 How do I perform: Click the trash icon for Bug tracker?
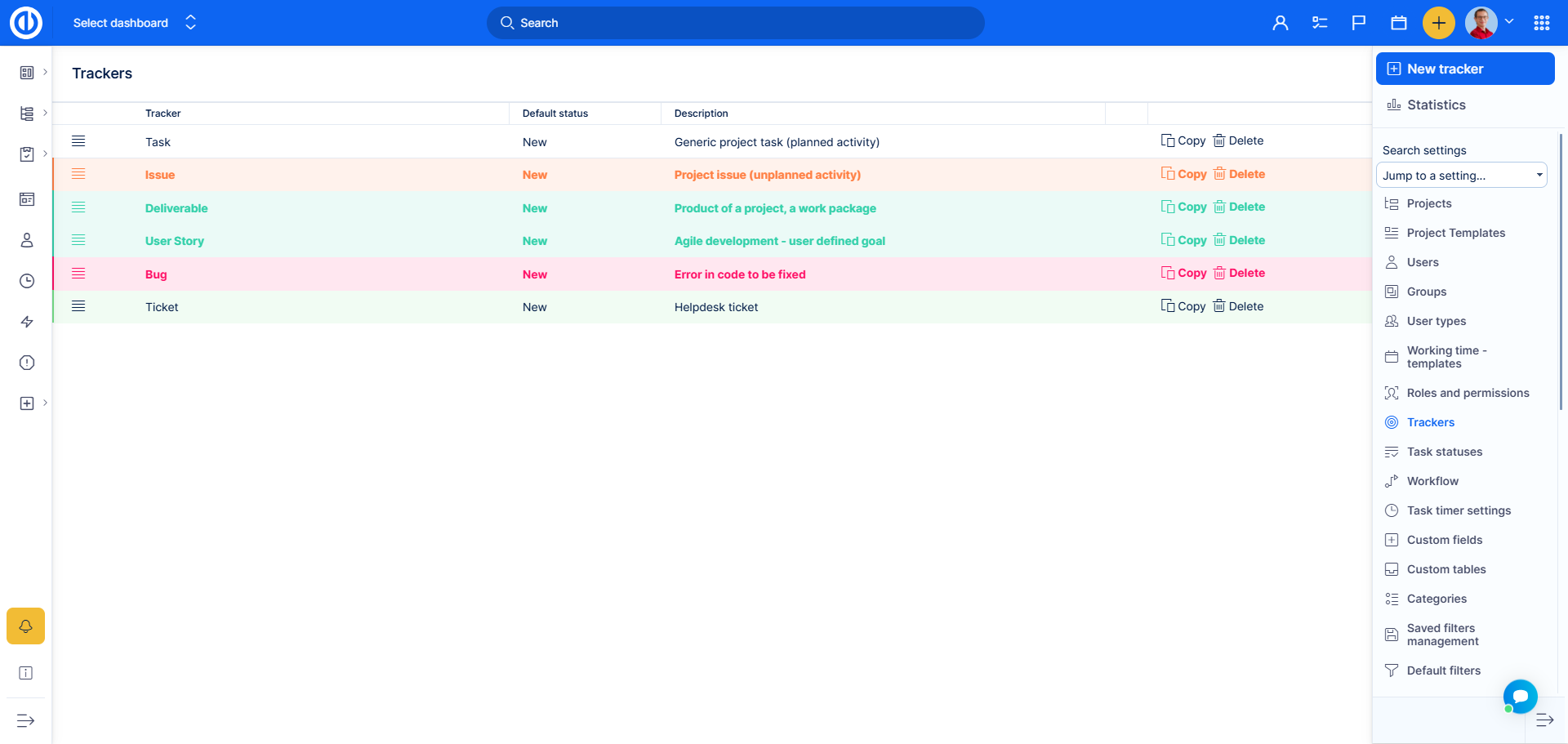1219,273
